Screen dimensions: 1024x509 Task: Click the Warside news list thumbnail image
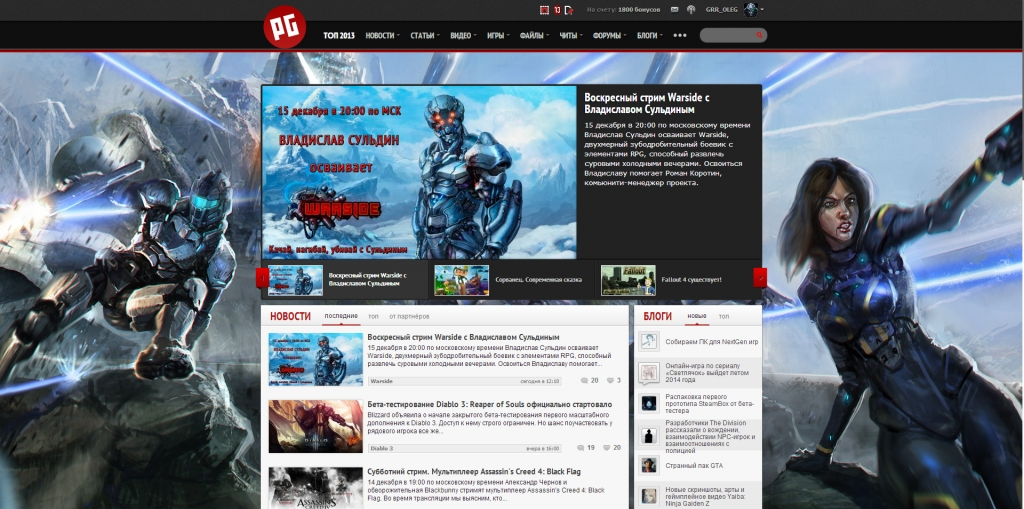(315, 359)
